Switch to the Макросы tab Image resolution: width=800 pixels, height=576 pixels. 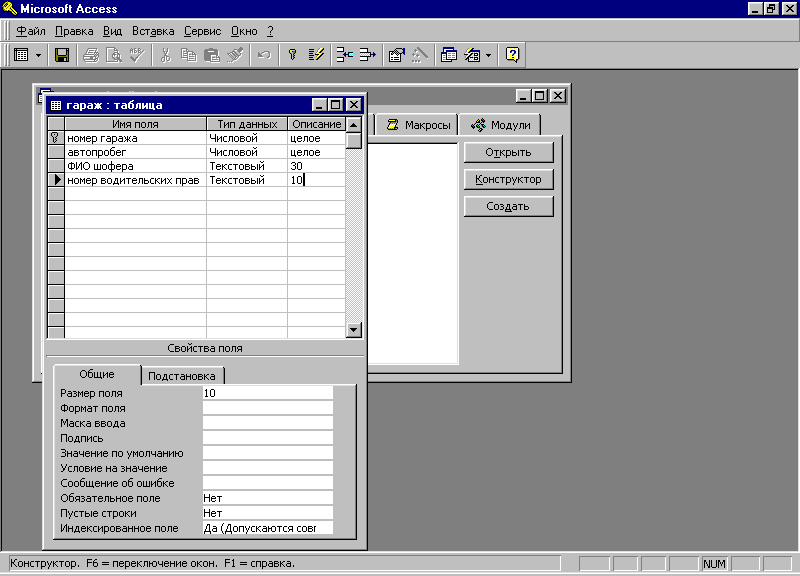click(x=418, y=125)
